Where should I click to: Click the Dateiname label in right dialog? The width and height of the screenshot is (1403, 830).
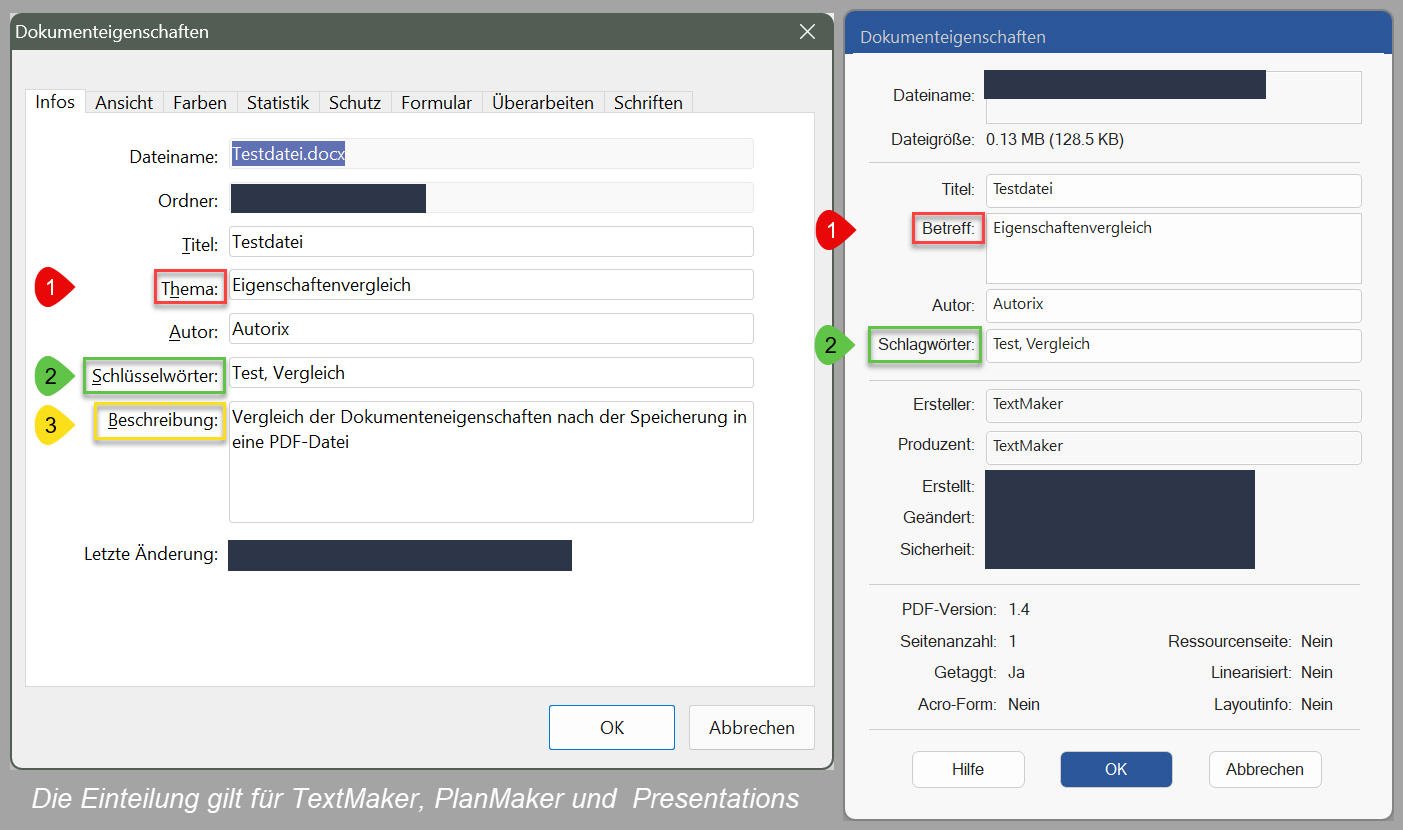(933, 96)
